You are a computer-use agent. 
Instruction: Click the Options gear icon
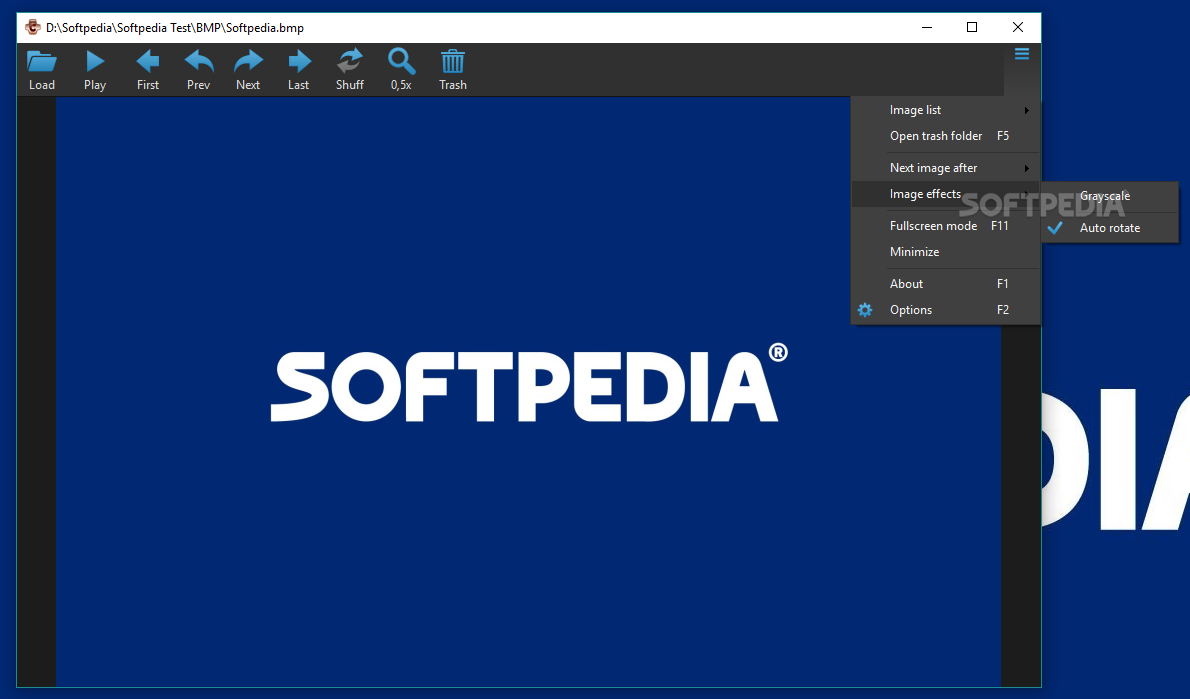(865, 310)
